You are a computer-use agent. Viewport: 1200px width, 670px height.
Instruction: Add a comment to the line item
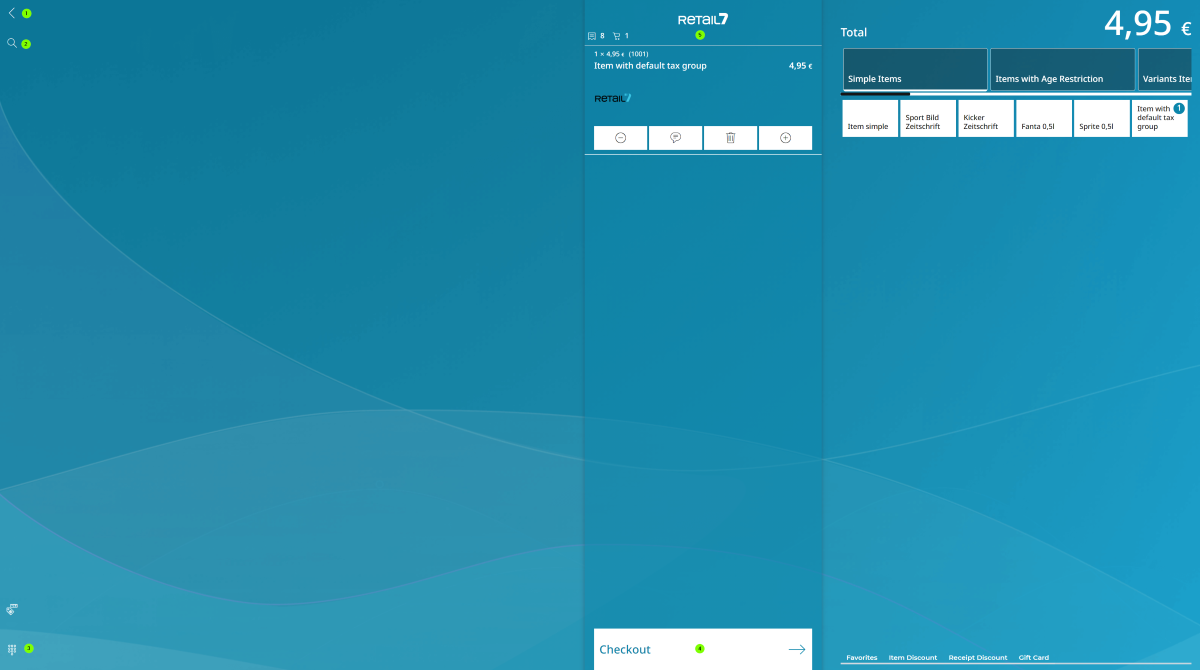coord(675,138)
